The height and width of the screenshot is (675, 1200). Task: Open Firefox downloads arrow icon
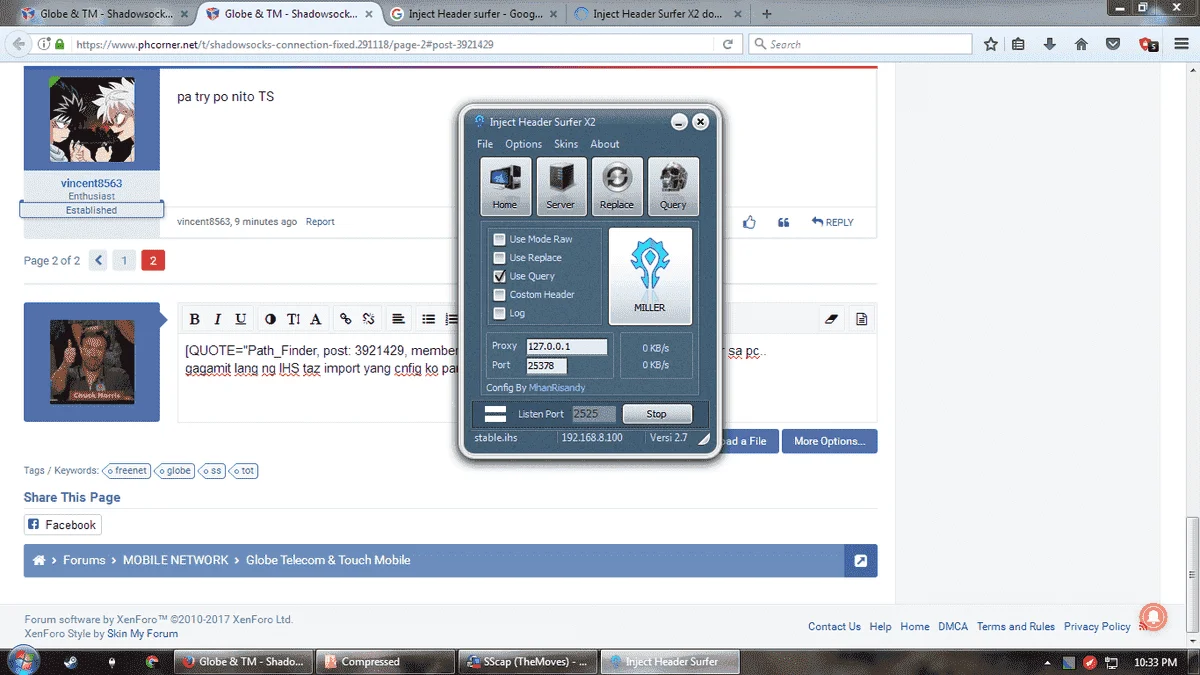(1049, 44)
